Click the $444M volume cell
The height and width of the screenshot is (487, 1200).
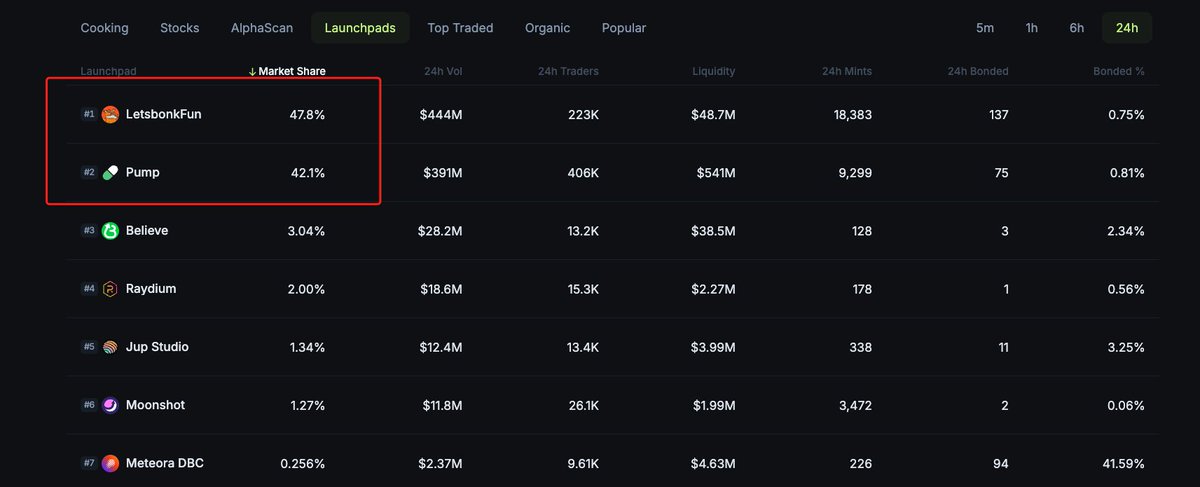click(441, 115)
